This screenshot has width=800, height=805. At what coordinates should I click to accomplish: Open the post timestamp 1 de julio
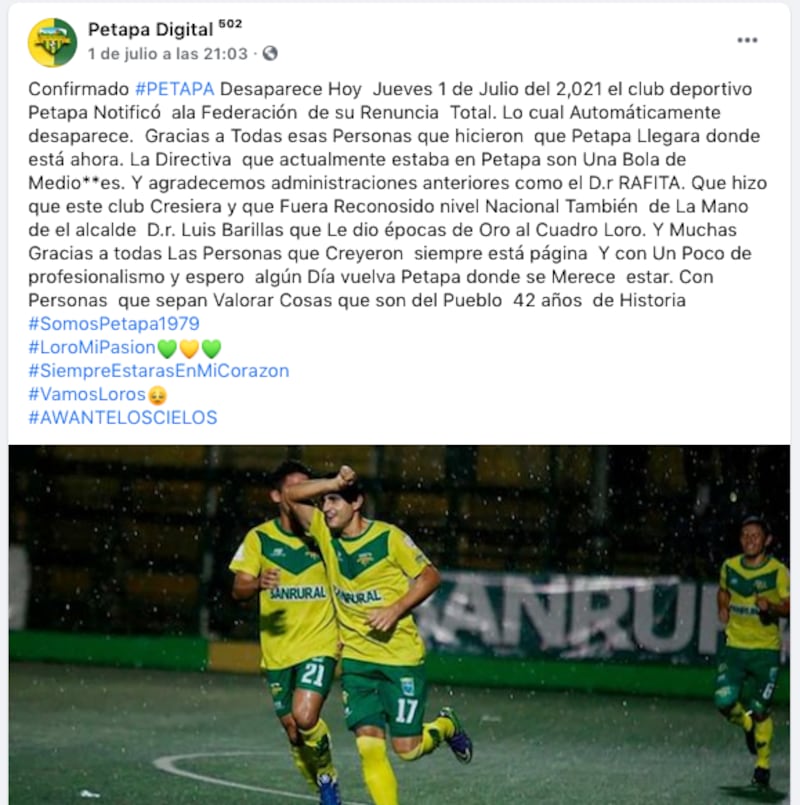pos(168,53)
